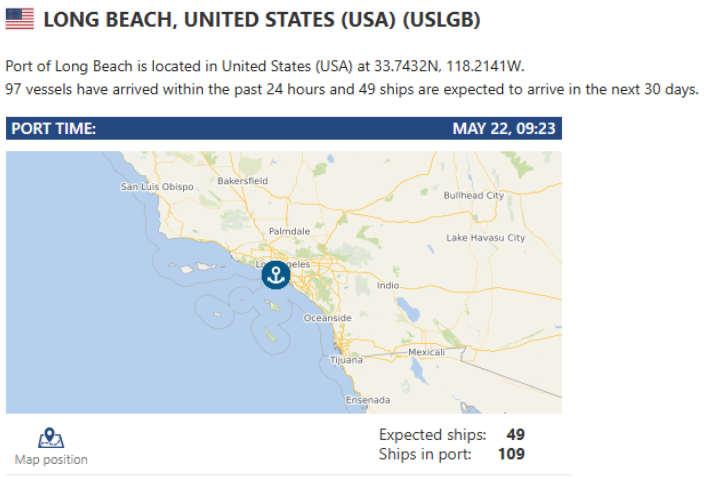The height and width of the screenshot is (491, 709).
Task: Click Indio label on the map
Action: click(x=388, y=285)
